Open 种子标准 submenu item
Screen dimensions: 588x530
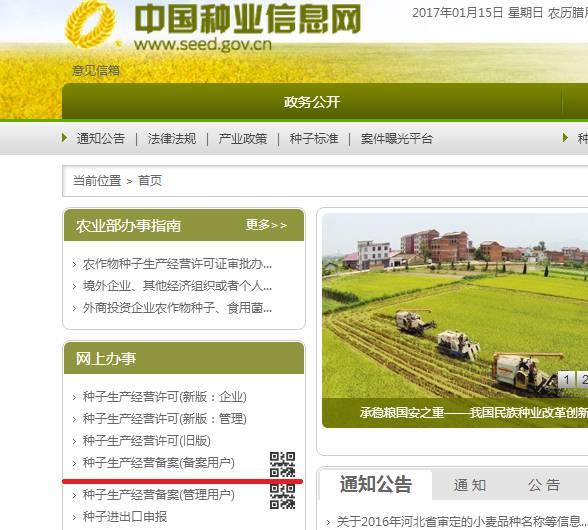(x=314, y=138)
